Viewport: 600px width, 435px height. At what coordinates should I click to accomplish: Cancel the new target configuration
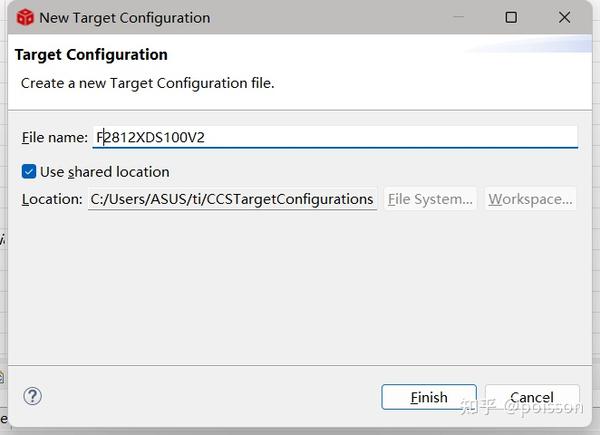[531, 397]
